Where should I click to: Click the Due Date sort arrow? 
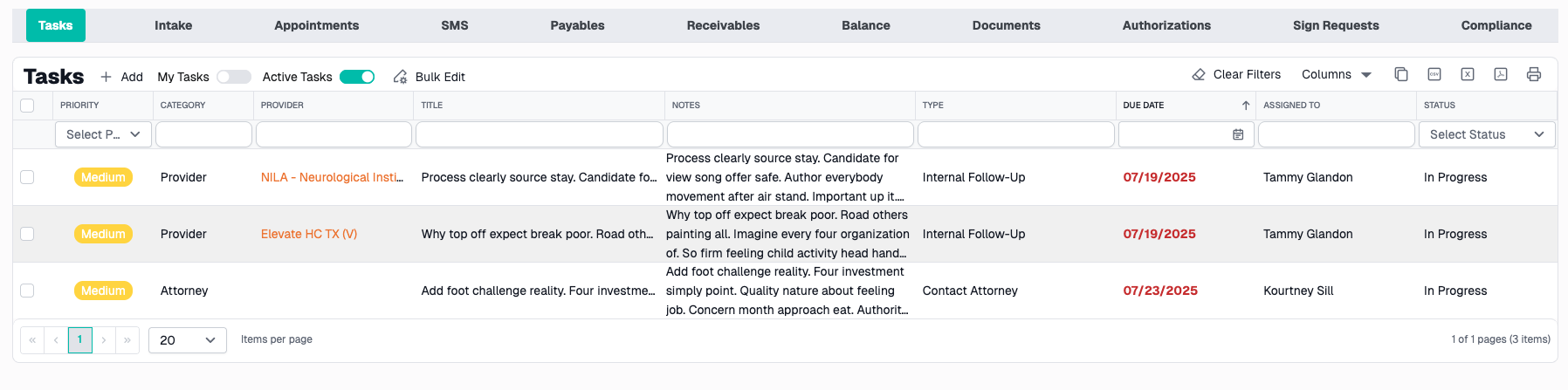pos(1246,106)
